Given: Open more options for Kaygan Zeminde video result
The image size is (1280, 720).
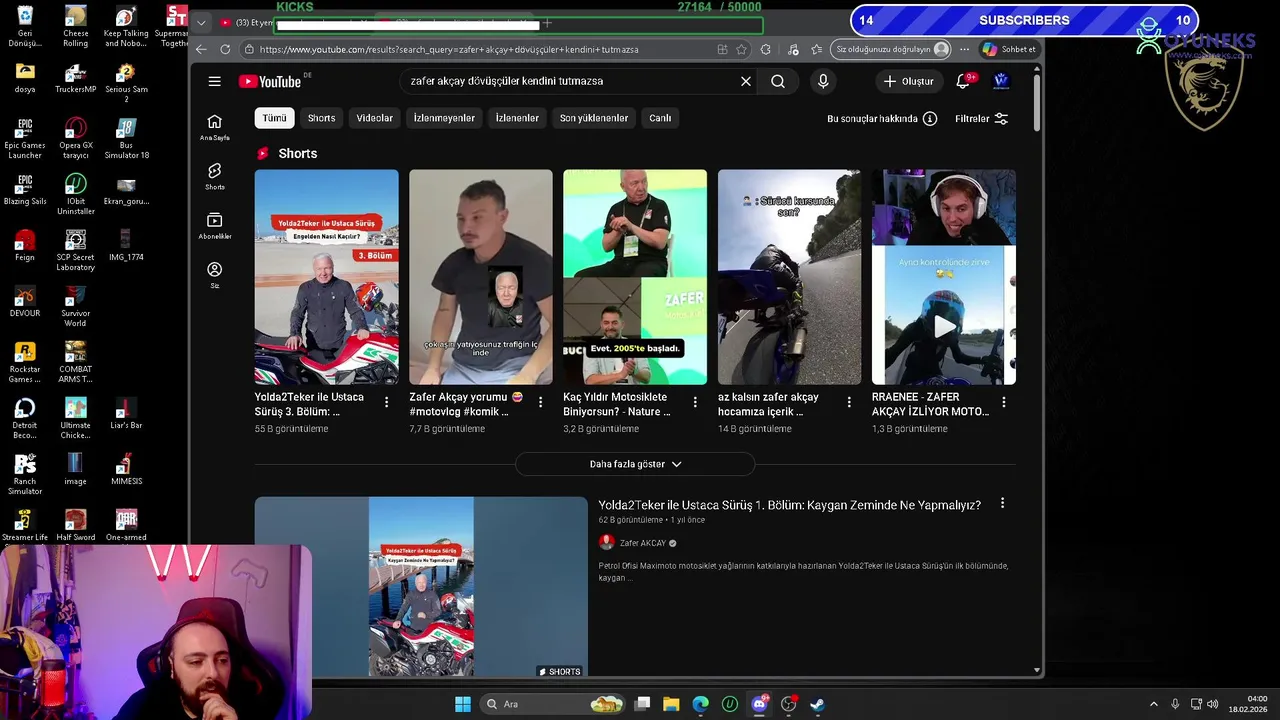Looking at the screenshot, I should click(x=1002, y=504).
